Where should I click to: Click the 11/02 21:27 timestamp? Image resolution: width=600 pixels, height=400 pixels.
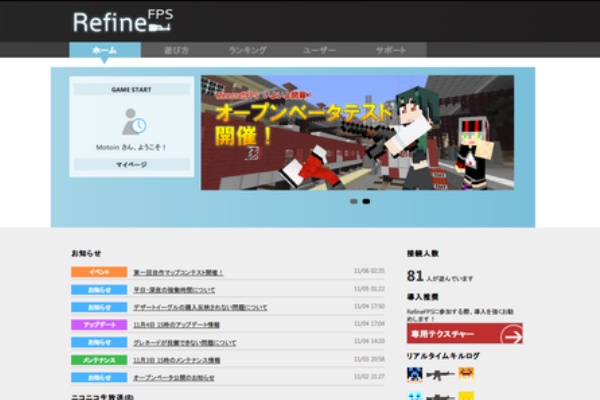(x=369, y=377)
